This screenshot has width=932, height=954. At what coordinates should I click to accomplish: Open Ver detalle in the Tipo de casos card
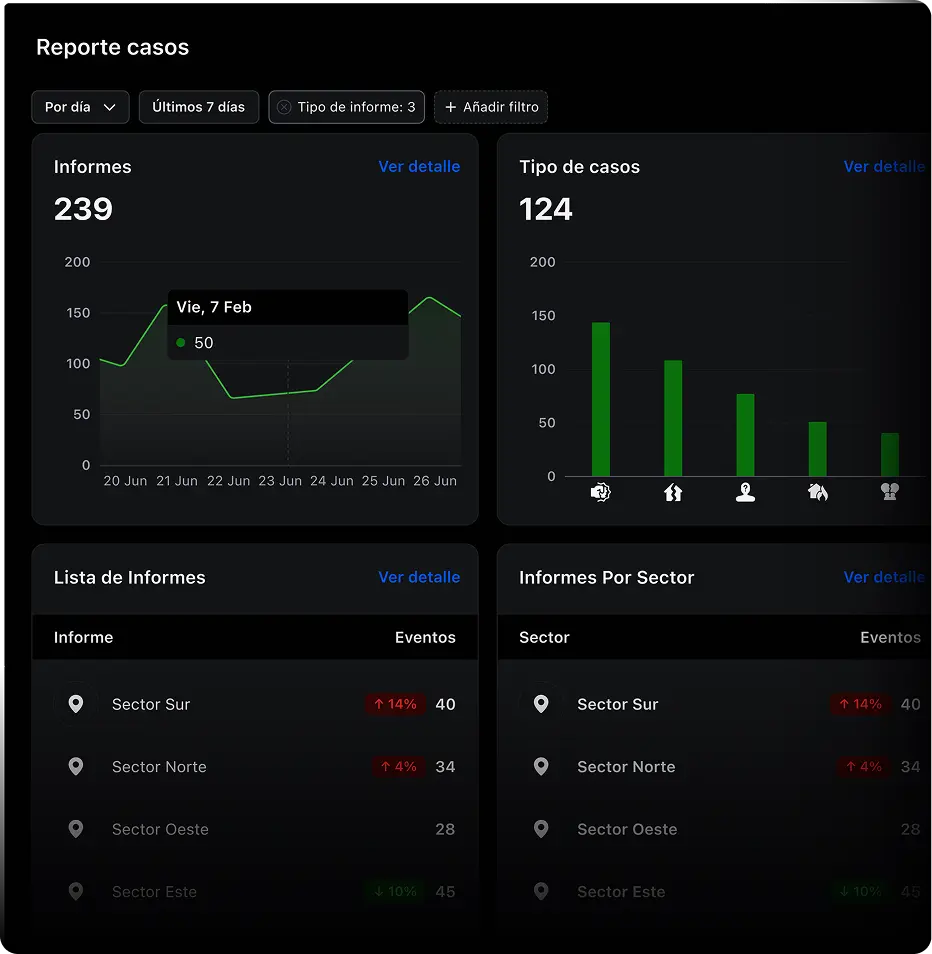[883, 167]
